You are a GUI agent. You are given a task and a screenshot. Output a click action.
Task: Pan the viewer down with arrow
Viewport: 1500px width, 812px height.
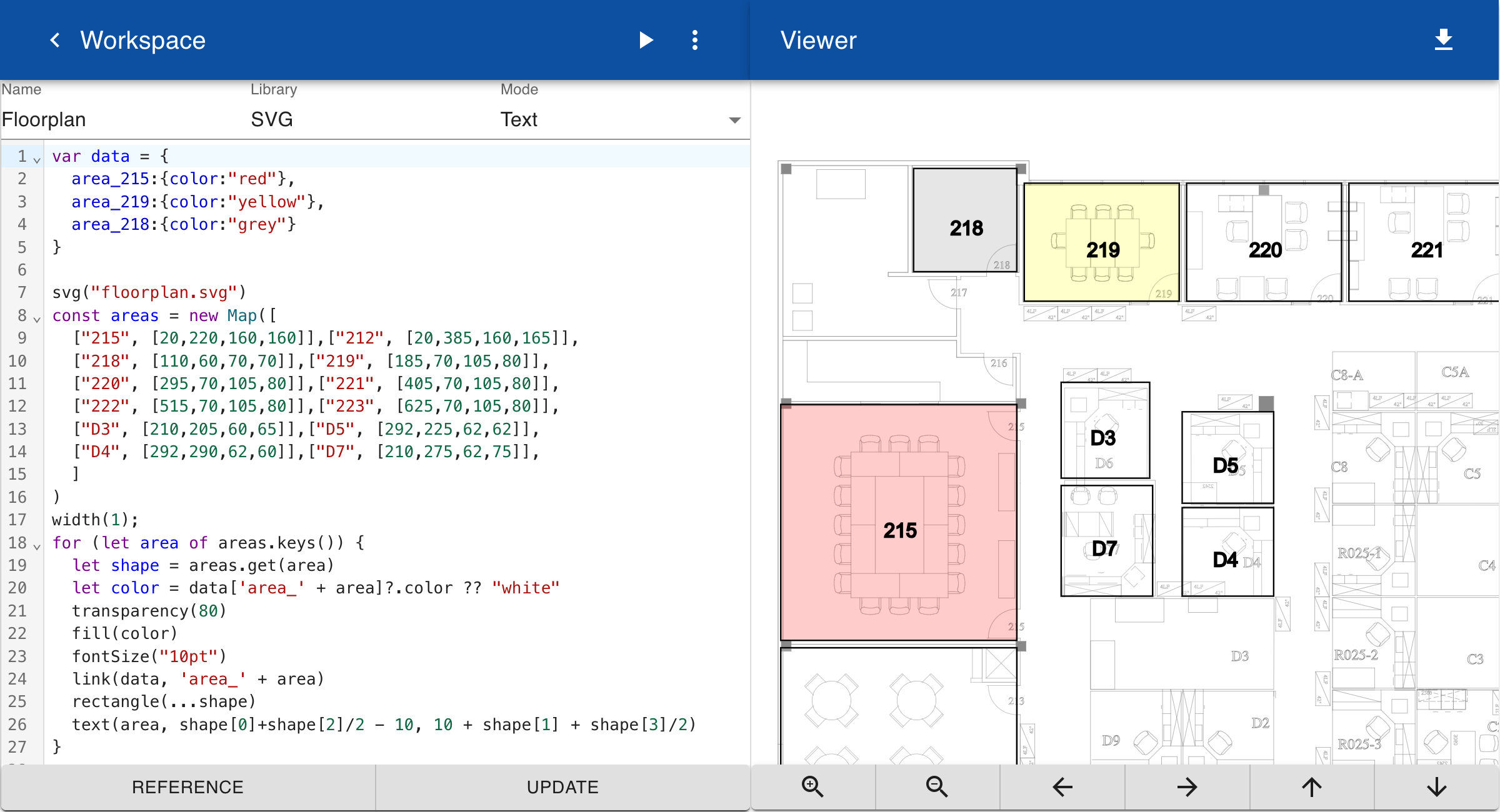(1437, 787)
